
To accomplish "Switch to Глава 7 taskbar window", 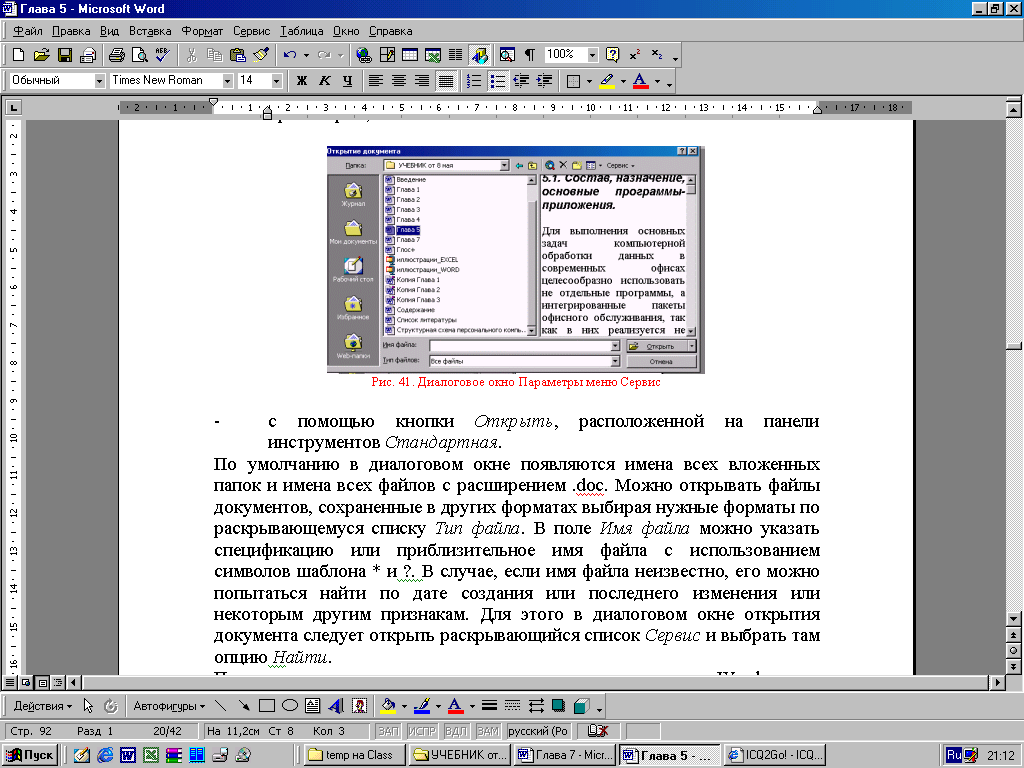I will pyautogui.click(x=566, y=755).
